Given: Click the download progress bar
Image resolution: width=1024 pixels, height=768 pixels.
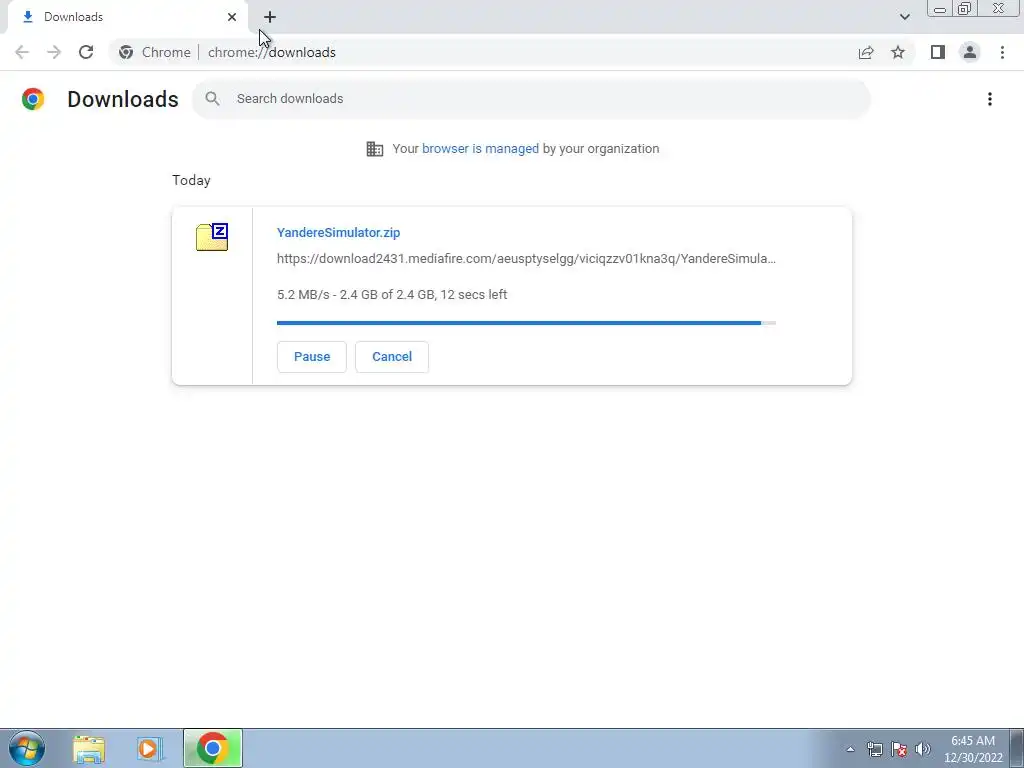Looking at the screenshot, I should [x=526, y=323].
